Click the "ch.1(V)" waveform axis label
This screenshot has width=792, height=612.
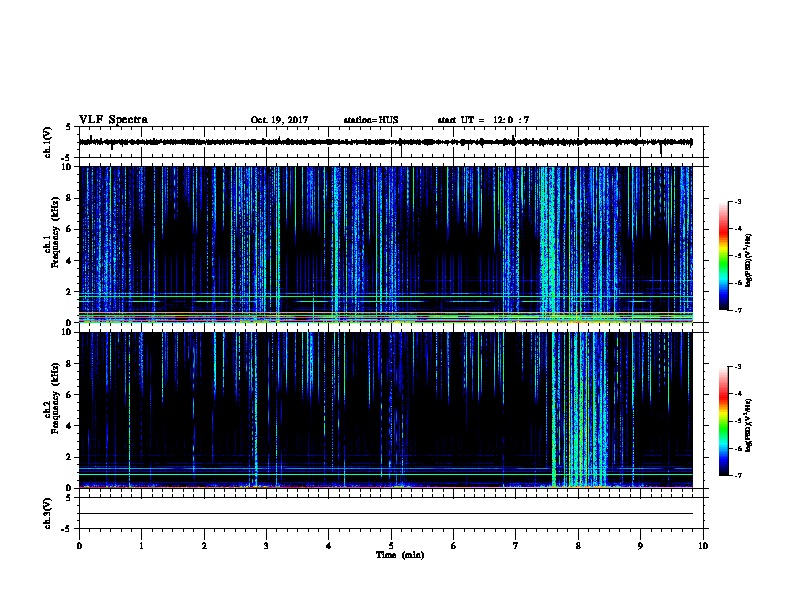tap(47, 142)
